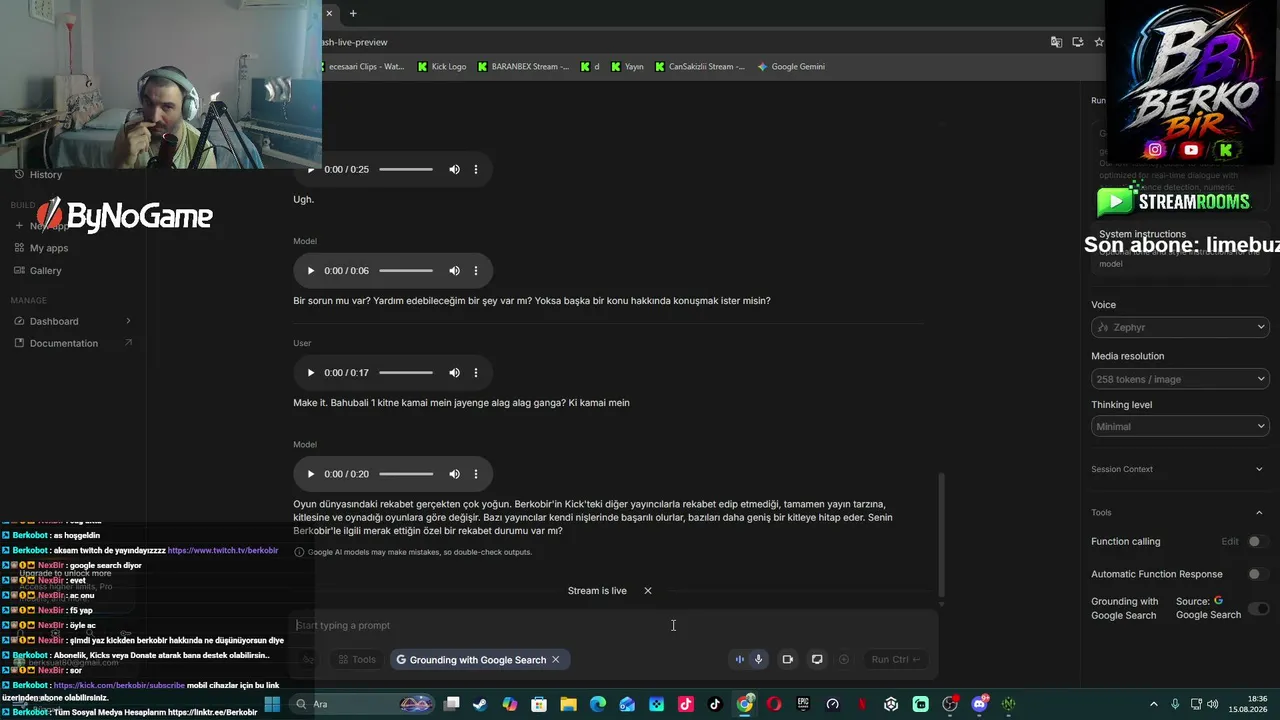Collapse the Tools section

click(1259, 513)
